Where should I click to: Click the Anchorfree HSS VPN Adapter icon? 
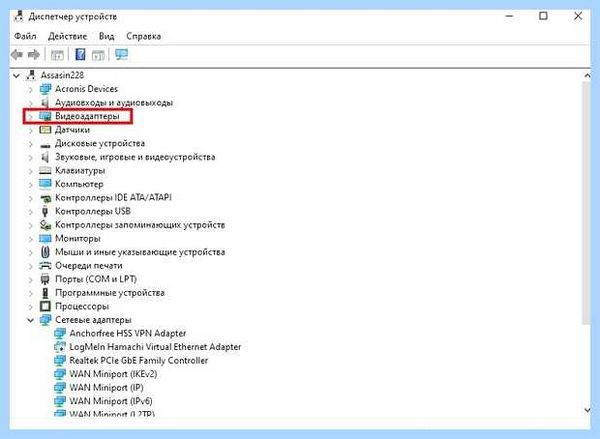tap(60, 333)
